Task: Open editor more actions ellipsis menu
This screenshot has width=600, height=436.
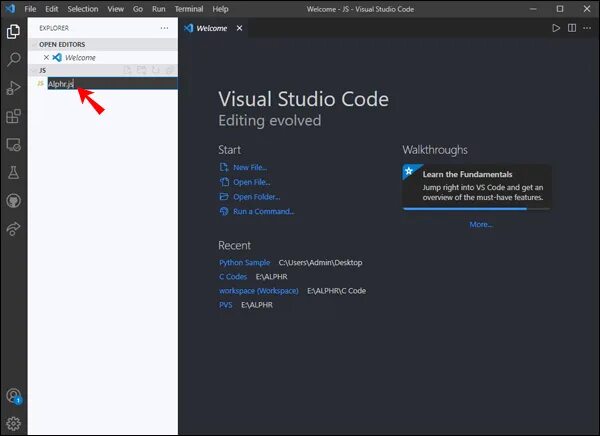Action: coord(586,28)
